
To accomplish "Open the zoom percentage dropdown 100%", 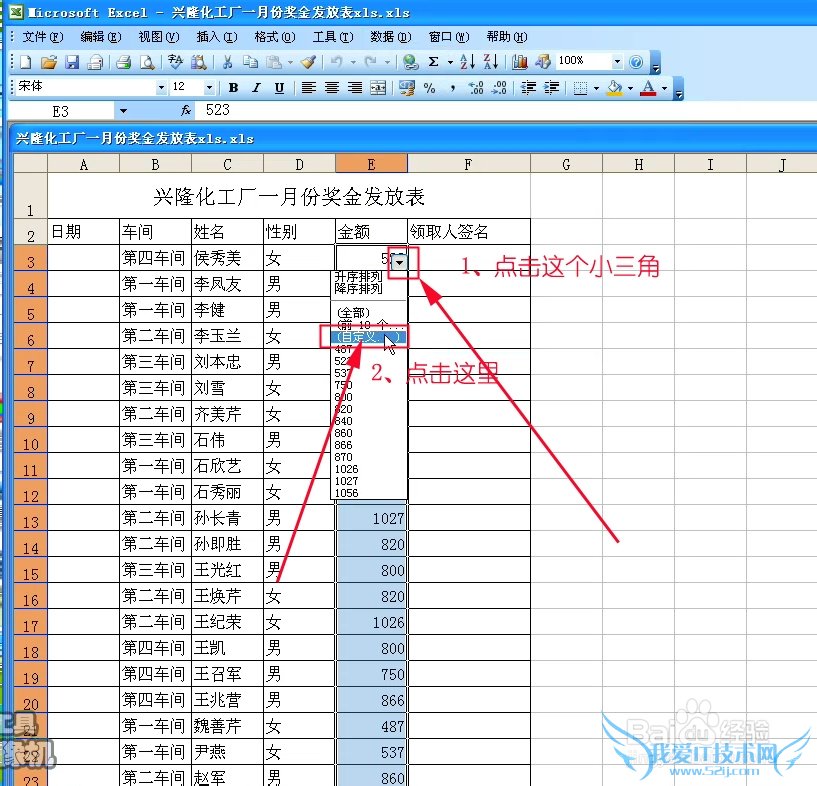I will click(x=617, y=61).
